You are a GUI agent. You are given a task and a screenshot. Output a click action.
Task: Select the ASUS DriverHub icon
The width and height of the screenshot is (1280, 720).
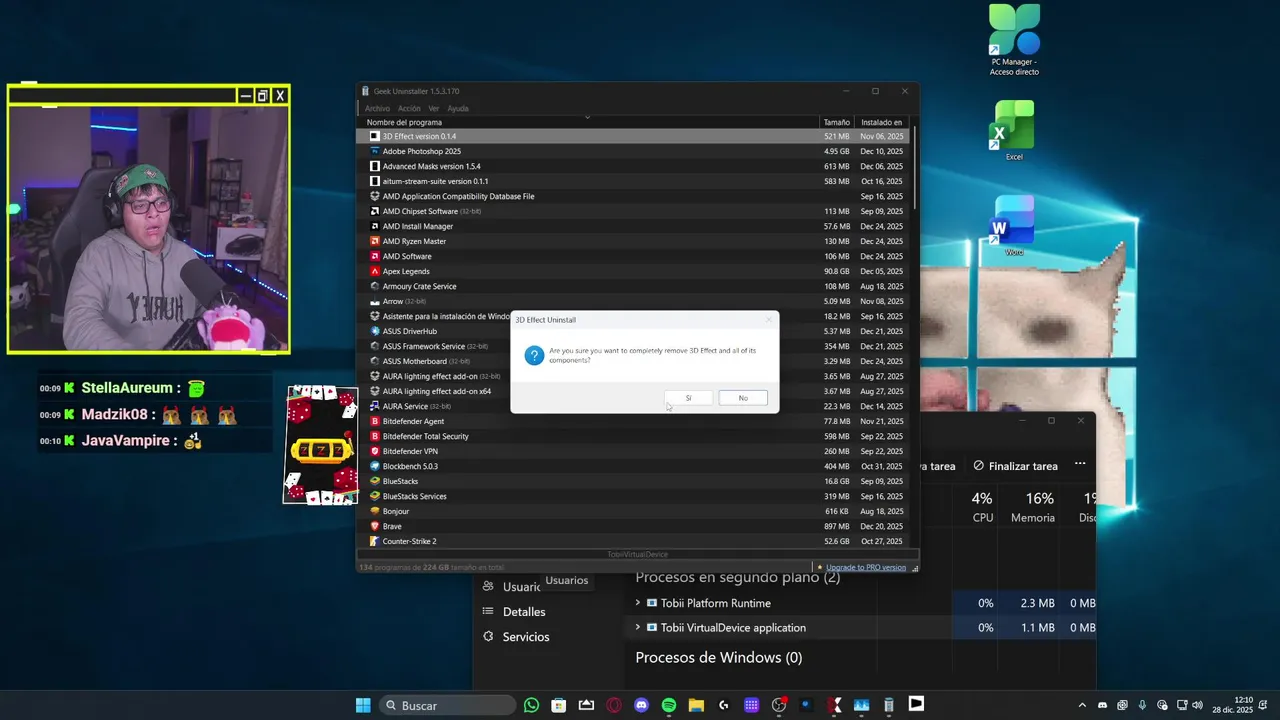pyautogui.click(x=375, y=331)
